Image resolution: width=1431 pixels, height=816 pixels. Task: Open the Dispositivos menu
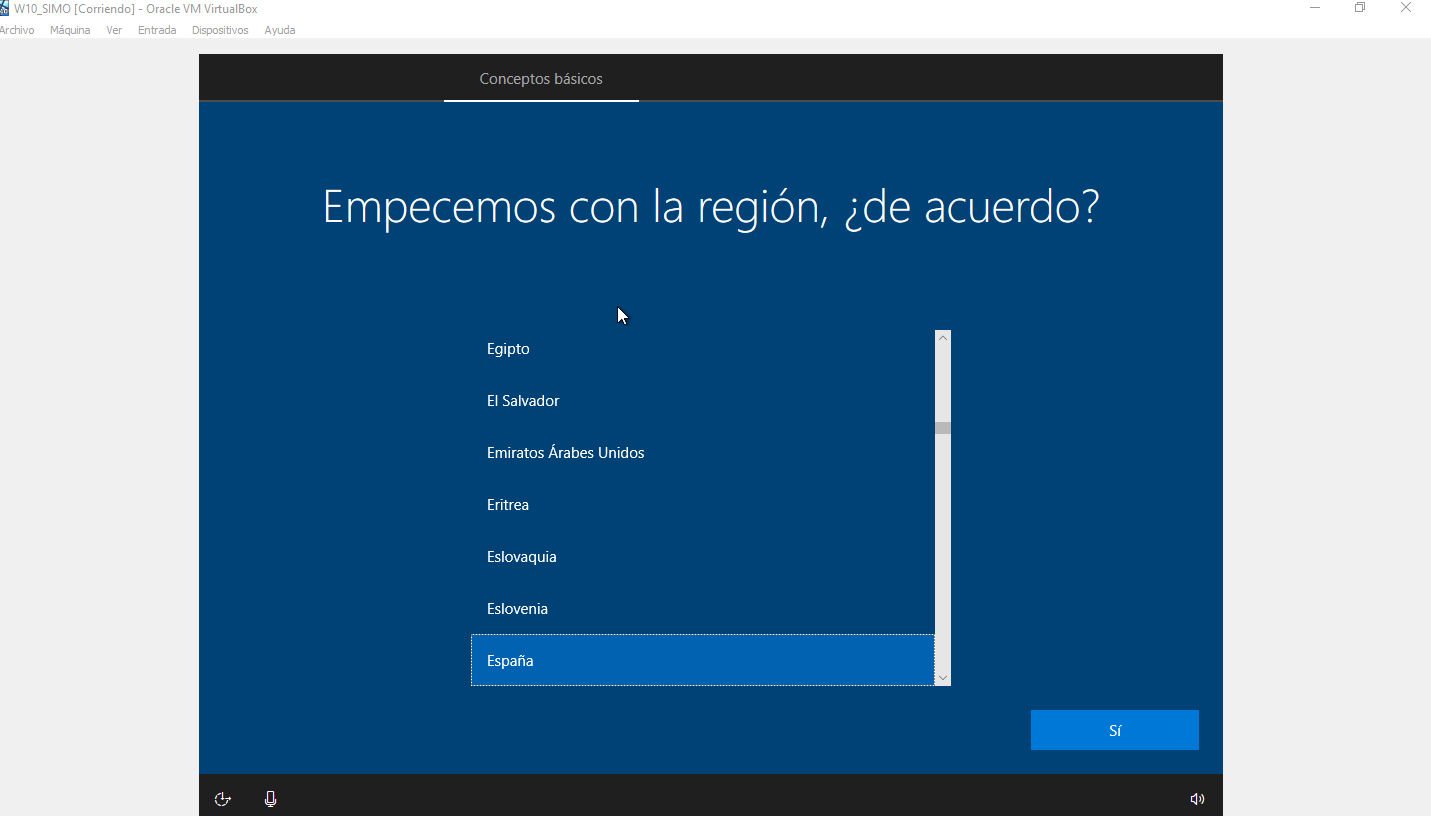tap(220, 30)
